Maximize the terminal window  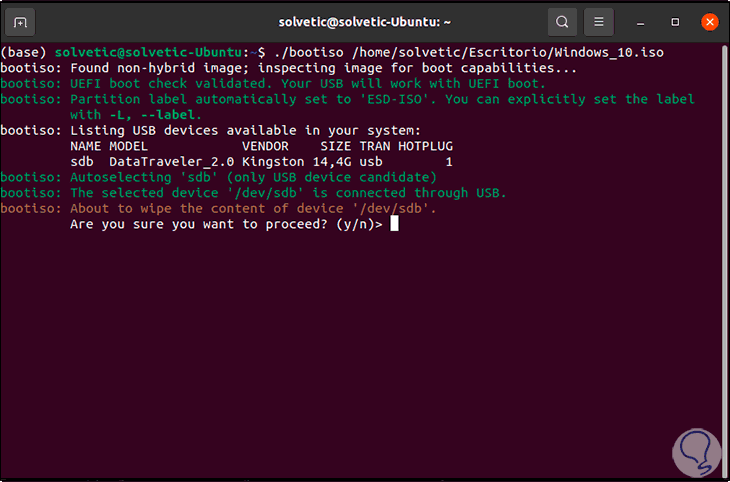click(676, 21)
